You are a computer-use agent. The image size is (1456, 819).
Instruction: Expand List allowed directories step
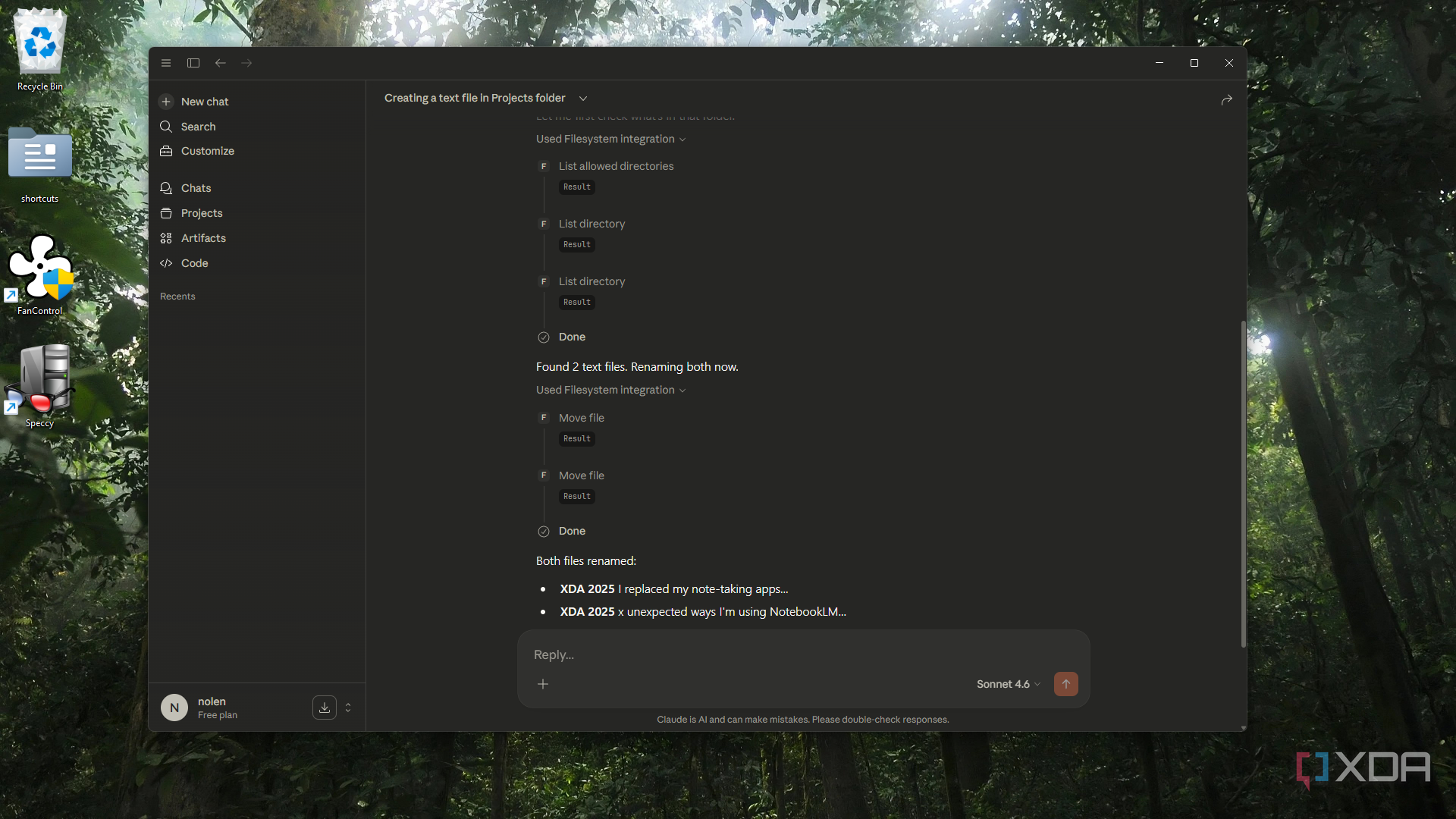[x=616, y=166]
